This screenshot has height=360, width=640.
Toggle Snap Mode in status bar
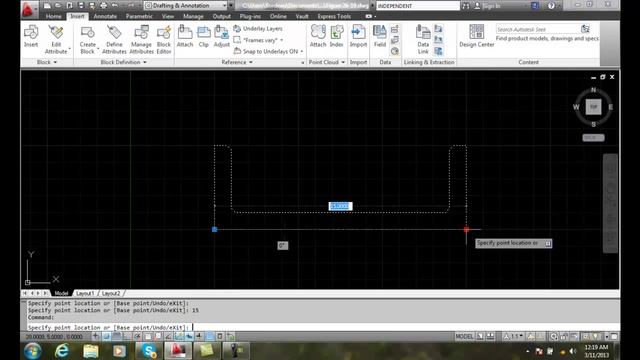click(x=106, y=336)
